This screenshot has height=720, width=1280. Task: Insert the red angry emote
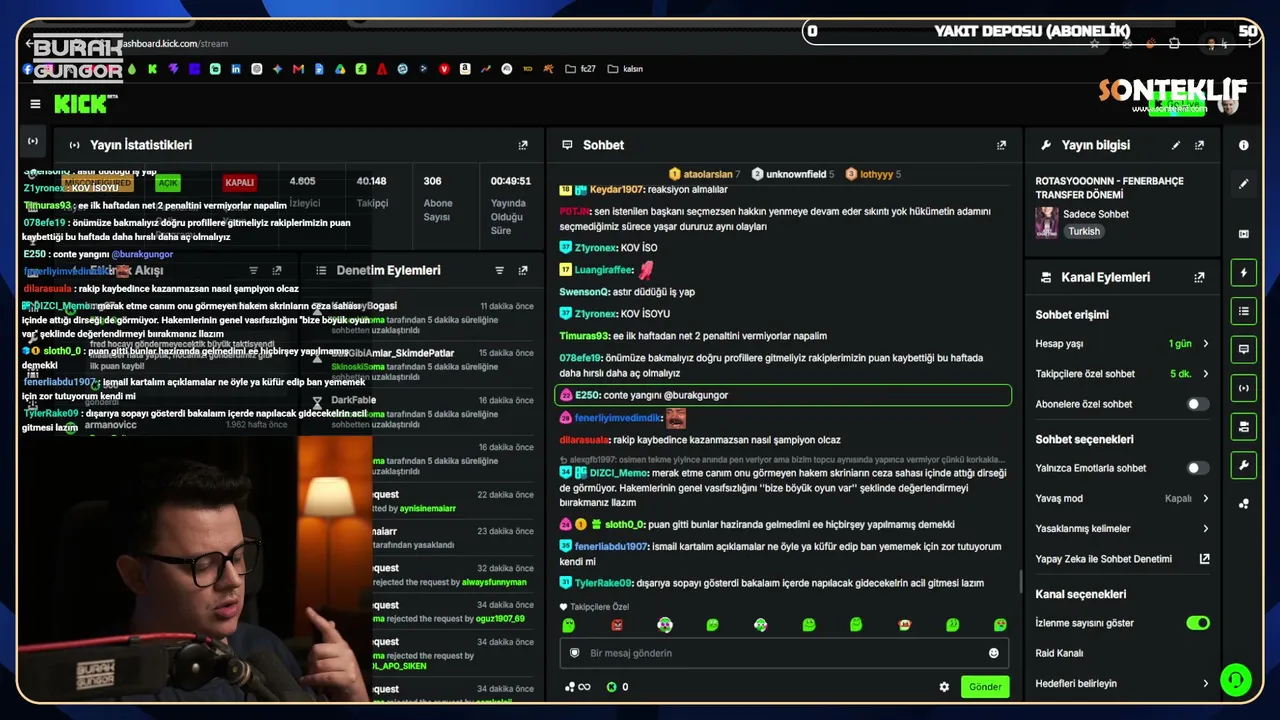click(617, 625)
